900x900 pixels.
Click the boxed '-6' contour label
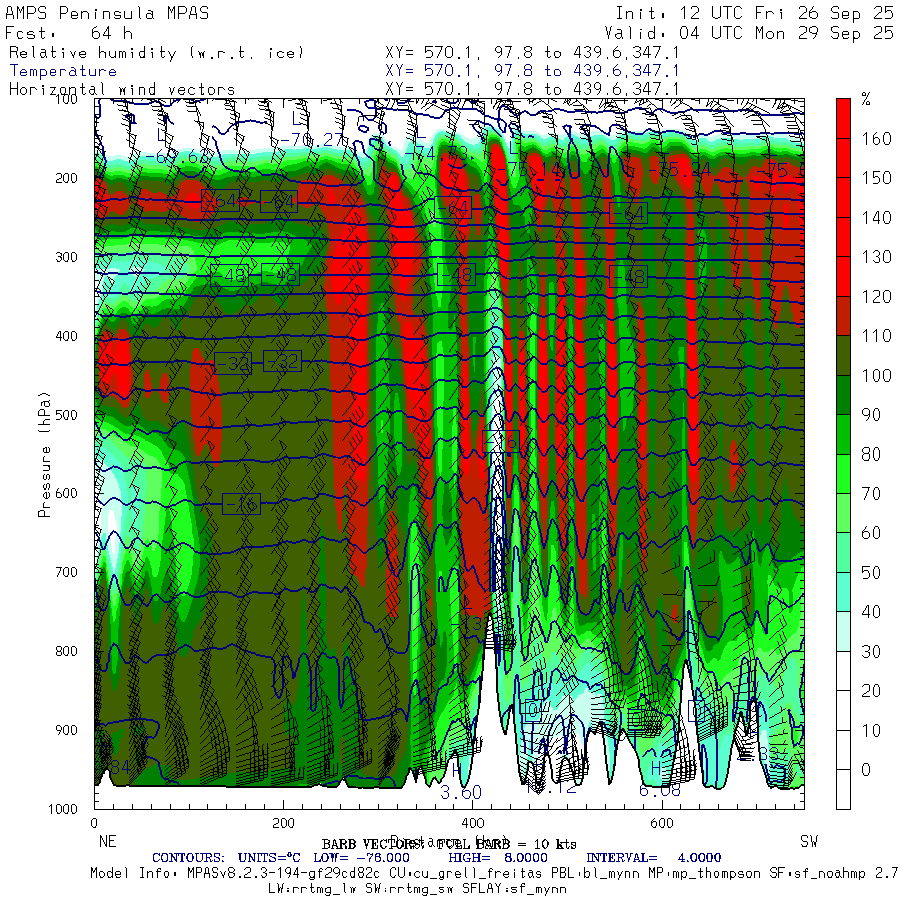[501, 441]
